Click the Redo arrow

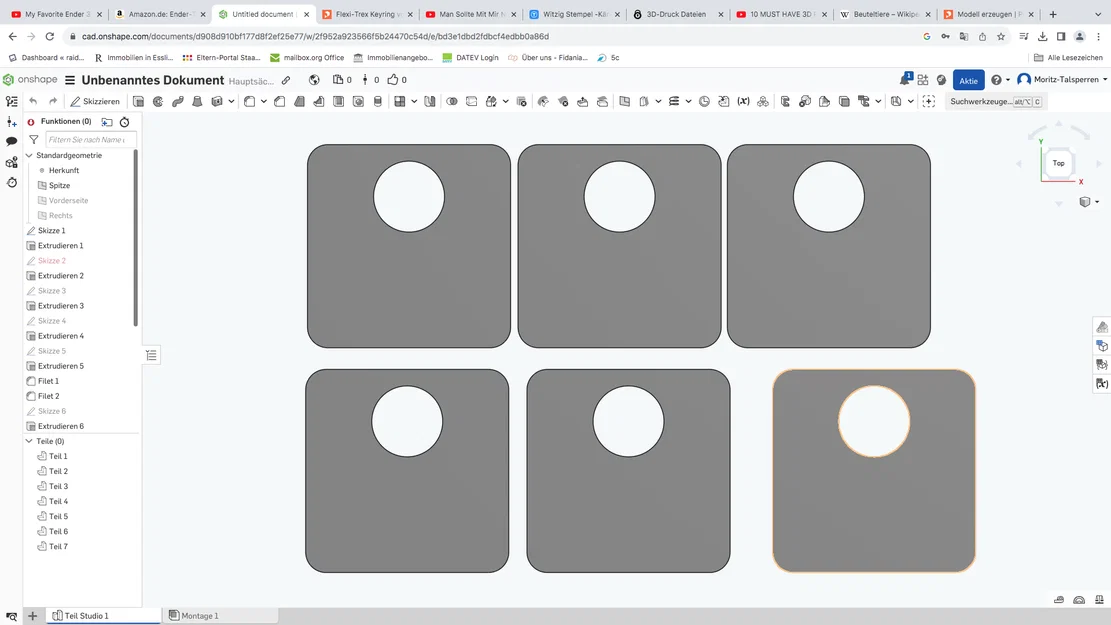point(53,101)
